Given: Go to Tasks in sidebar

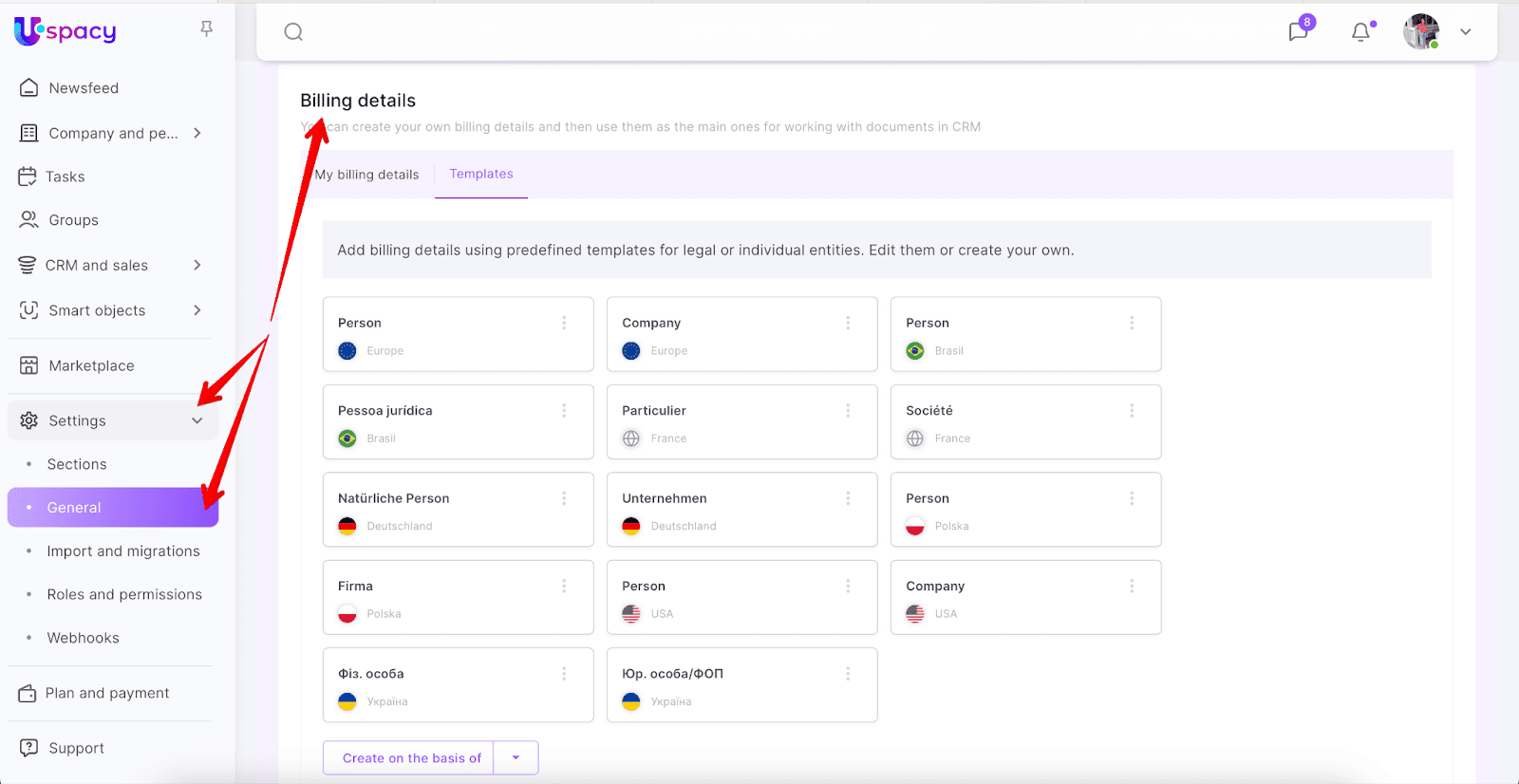Looking at the screenshot, I should 65,177.
